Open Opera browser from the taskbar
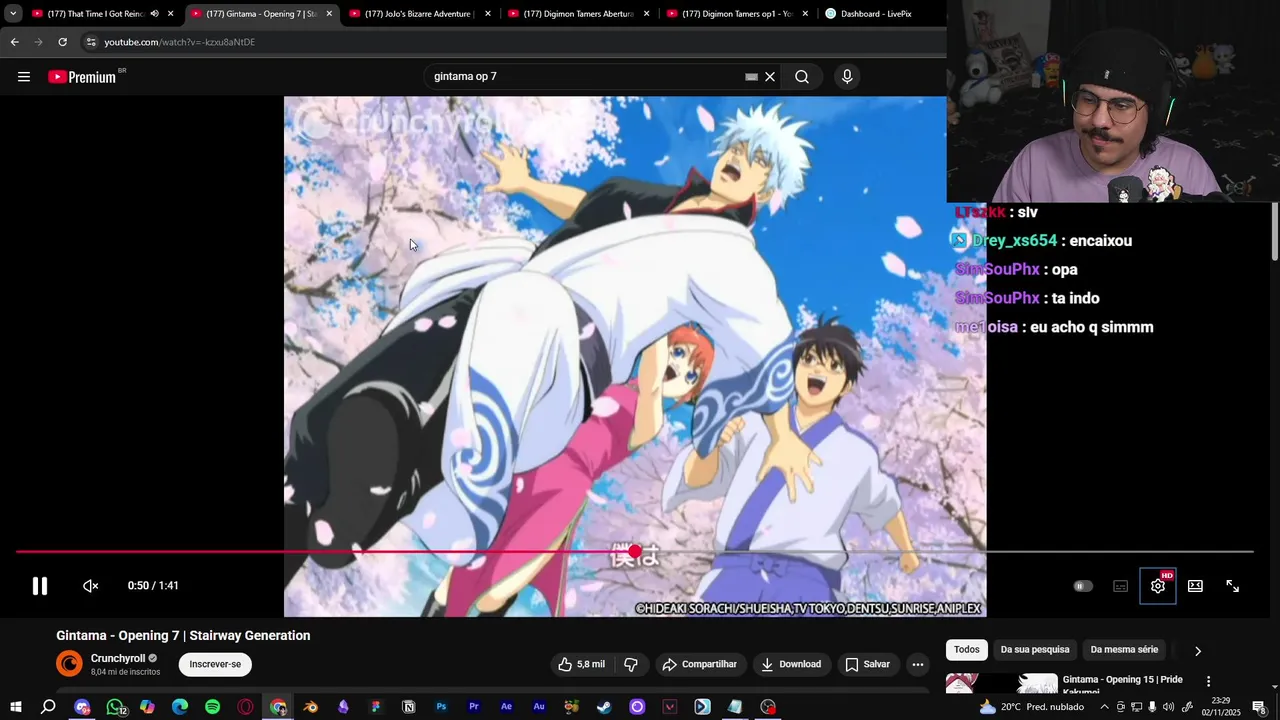This screenshot has height=720, width=1280. pos(246,707)
